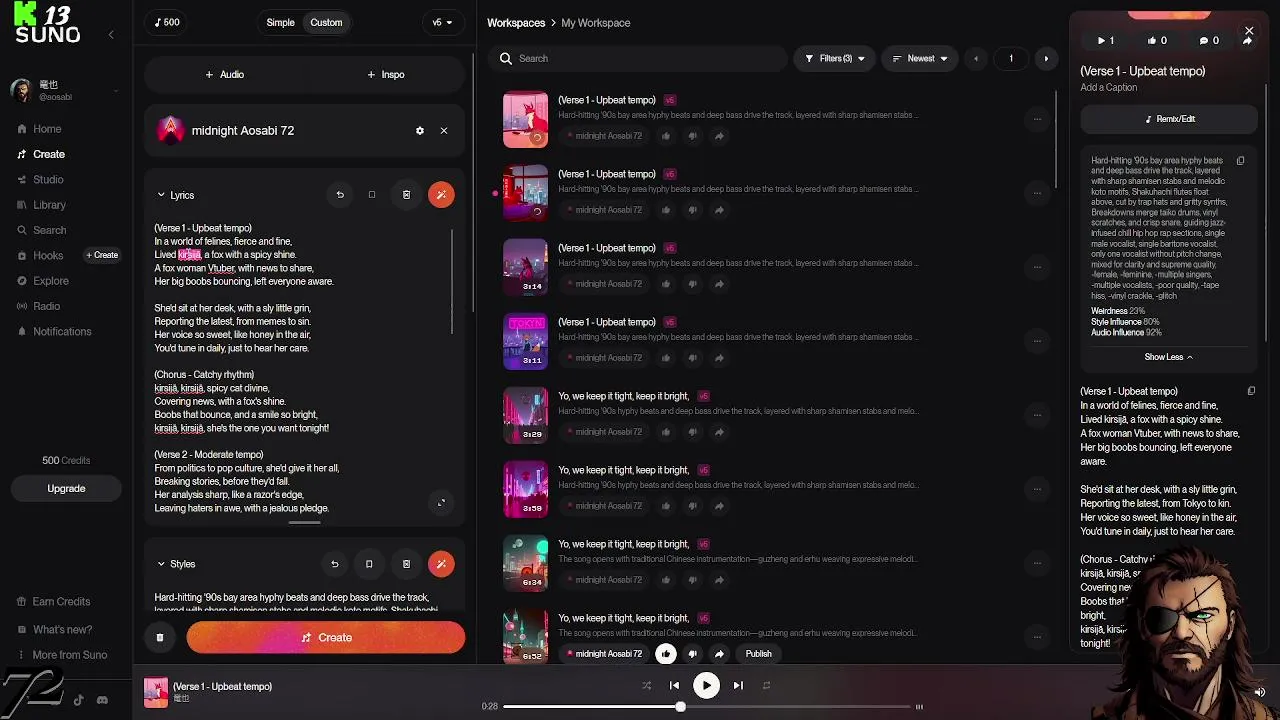Toggle repeat playback
Screen dimensions: 1280x720
pyautogui.click(x=766, y=686)
